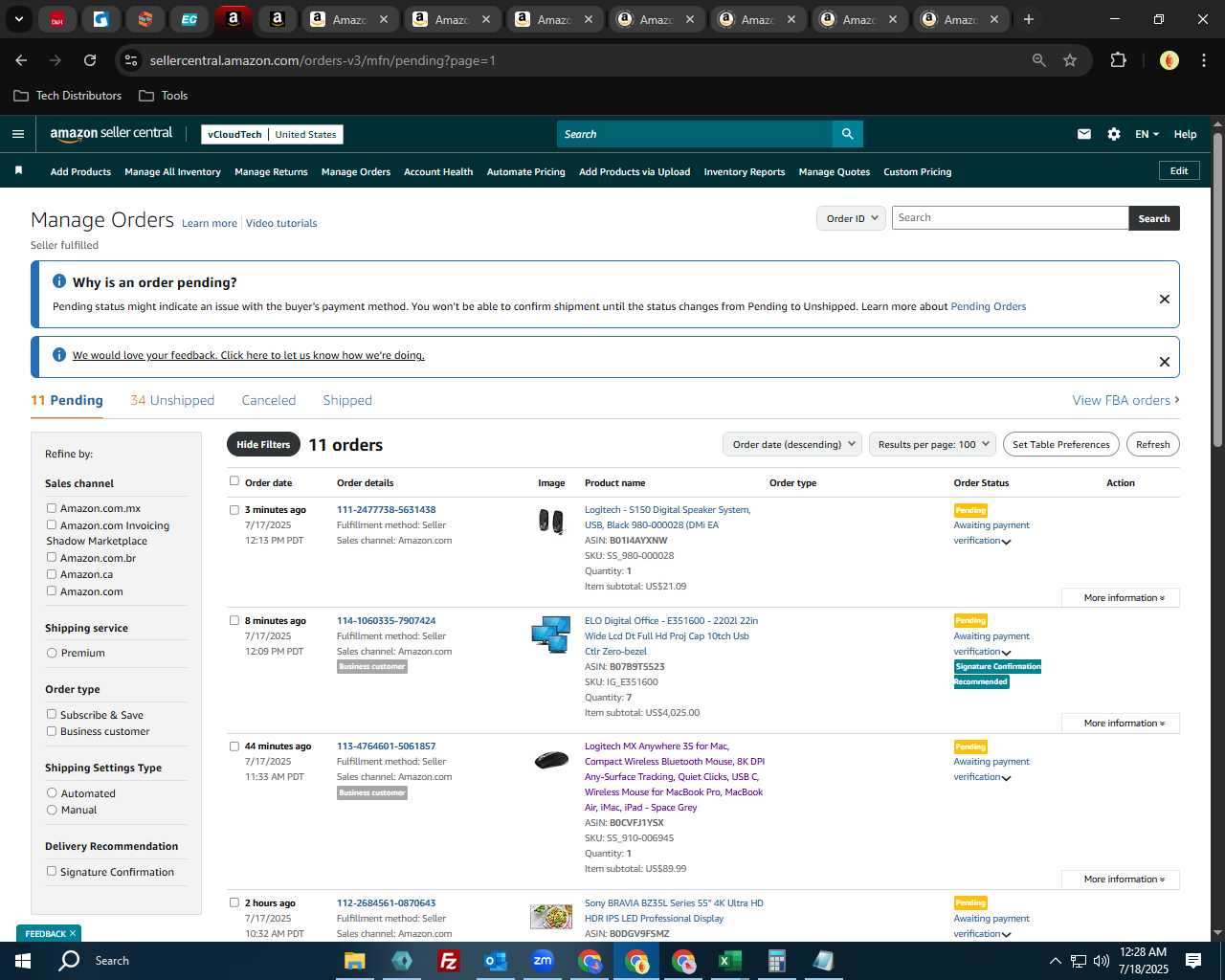Open Automate Pricing menu item

[x=525, y=171]
